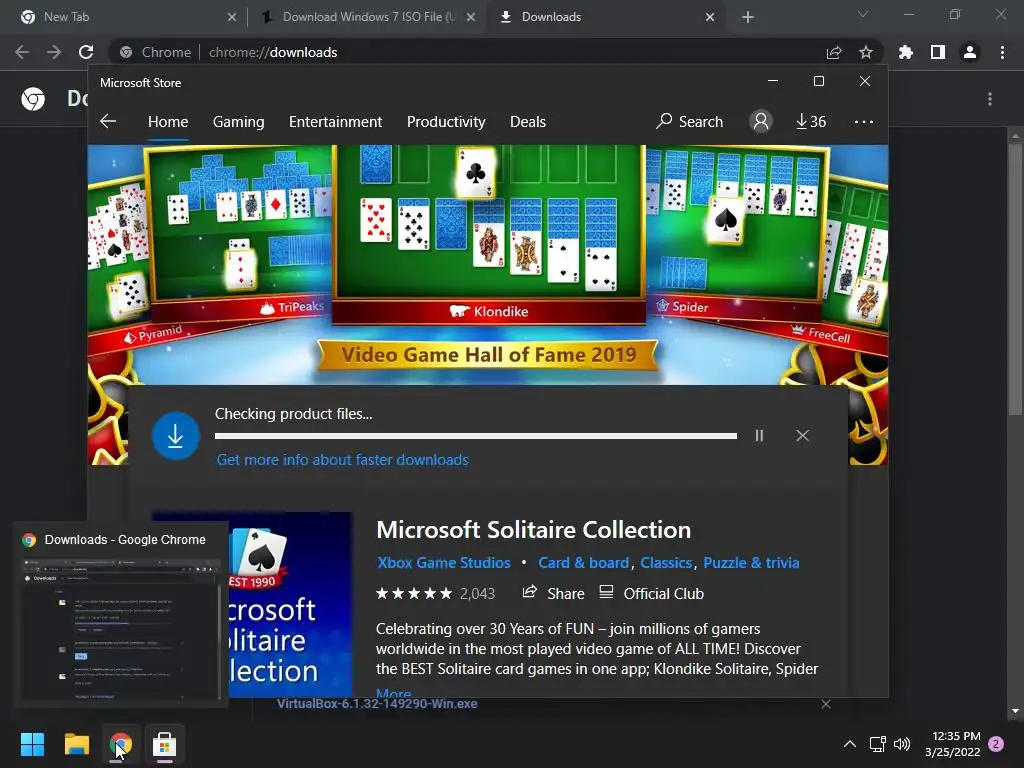This screenshot has width=1024, height=768.
Task: Switch to Download Windows 7 ISO File tab
Action: [366, 17]
